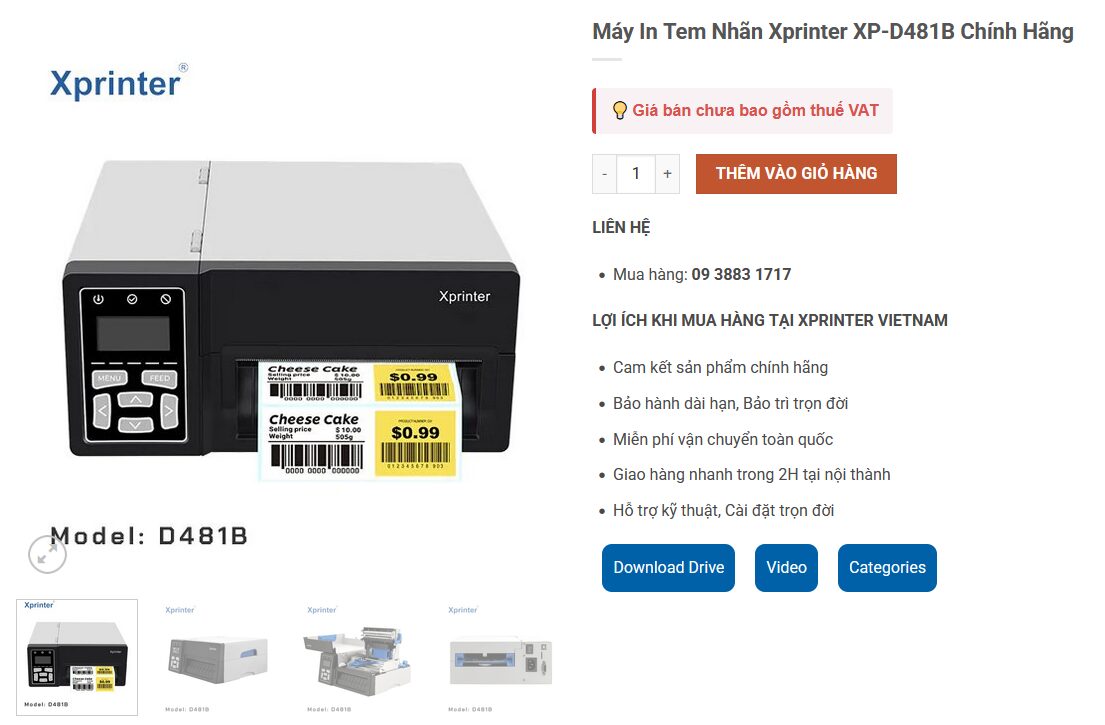Open the Download Drive page

tap(668, 567)
